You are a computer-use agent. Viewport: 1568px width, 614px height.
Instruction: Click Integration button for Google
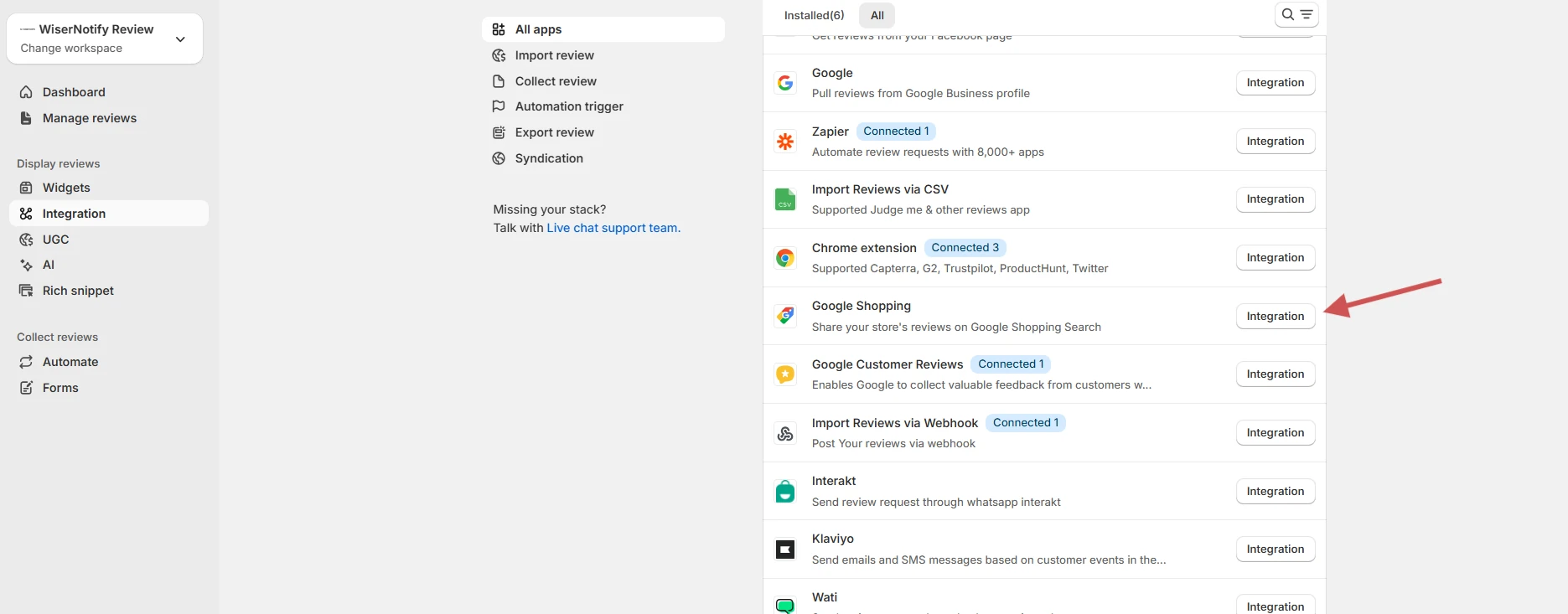point(1276,83)
